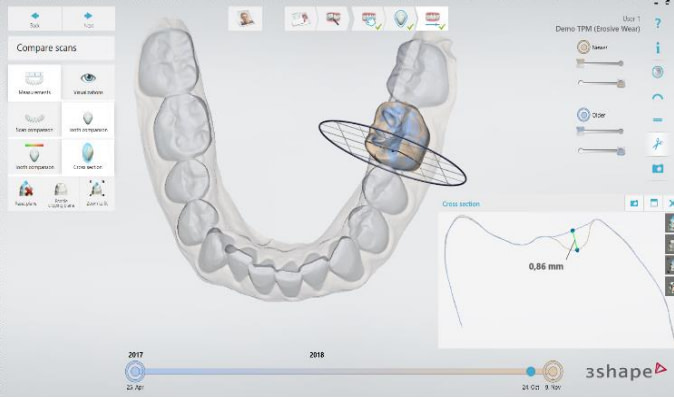Advance with the Next arrow button
This screenshot has height=398, width=674.
click(x=89, y=19)
